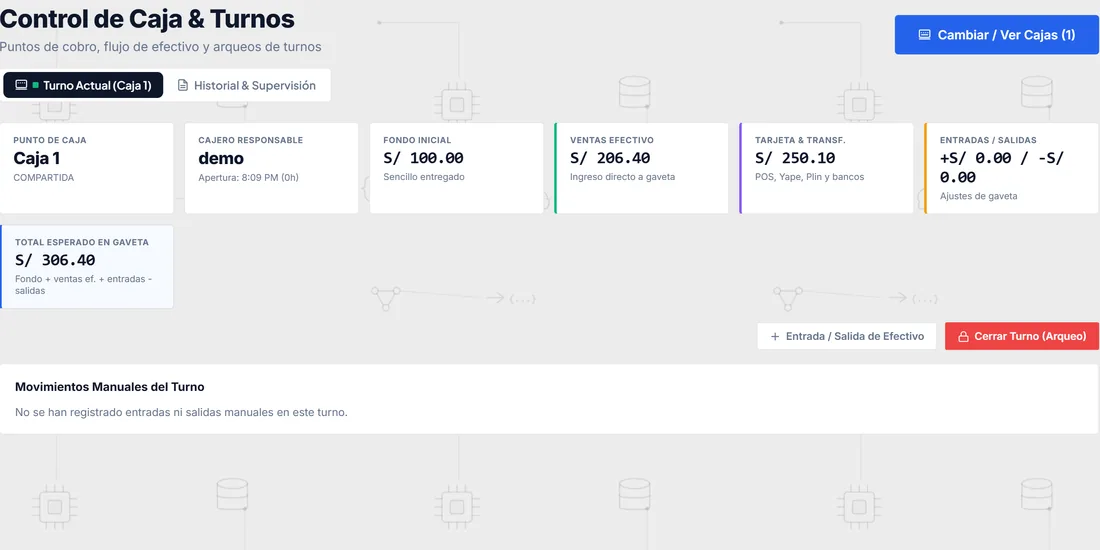Screen dimensions: 1100x550
Task: Click the "Sencillo entregado" caption
Action: (424, 177)
